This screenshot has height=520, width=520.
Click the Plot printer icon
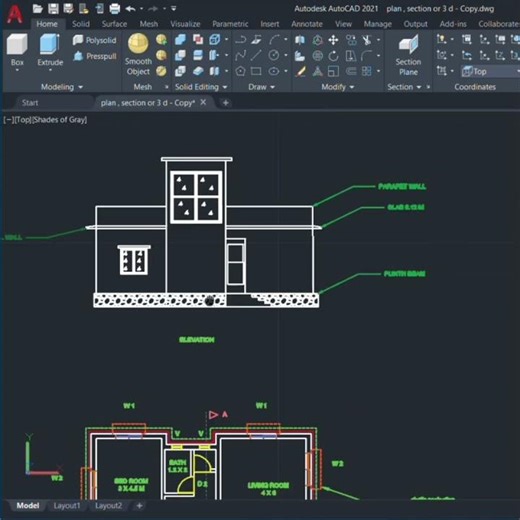click(x=114, y=9)
